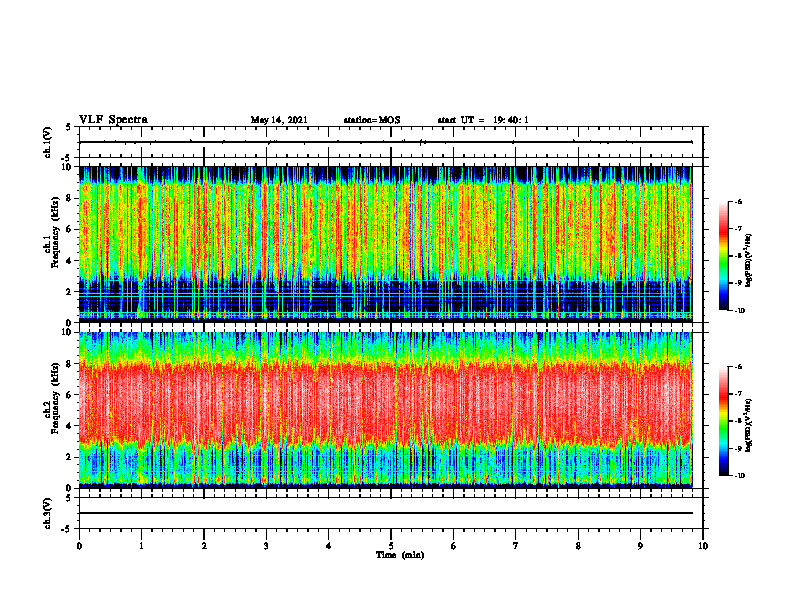Click the "0" tick label on the time axis
Viewport: 792px width, 612px height.
[x=79, y=546]
